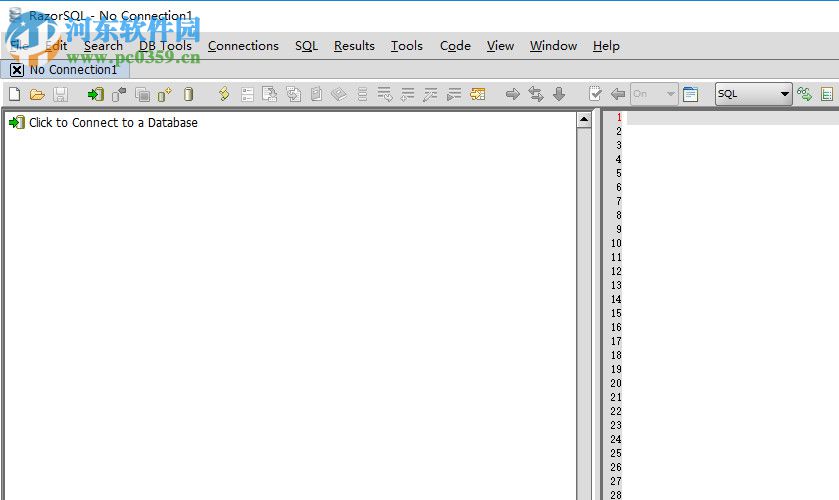Image resolution: width=839 pixels, height=500 pixels.
Task: Click the disconnect icon with gray back arrow
Action: 119,95
